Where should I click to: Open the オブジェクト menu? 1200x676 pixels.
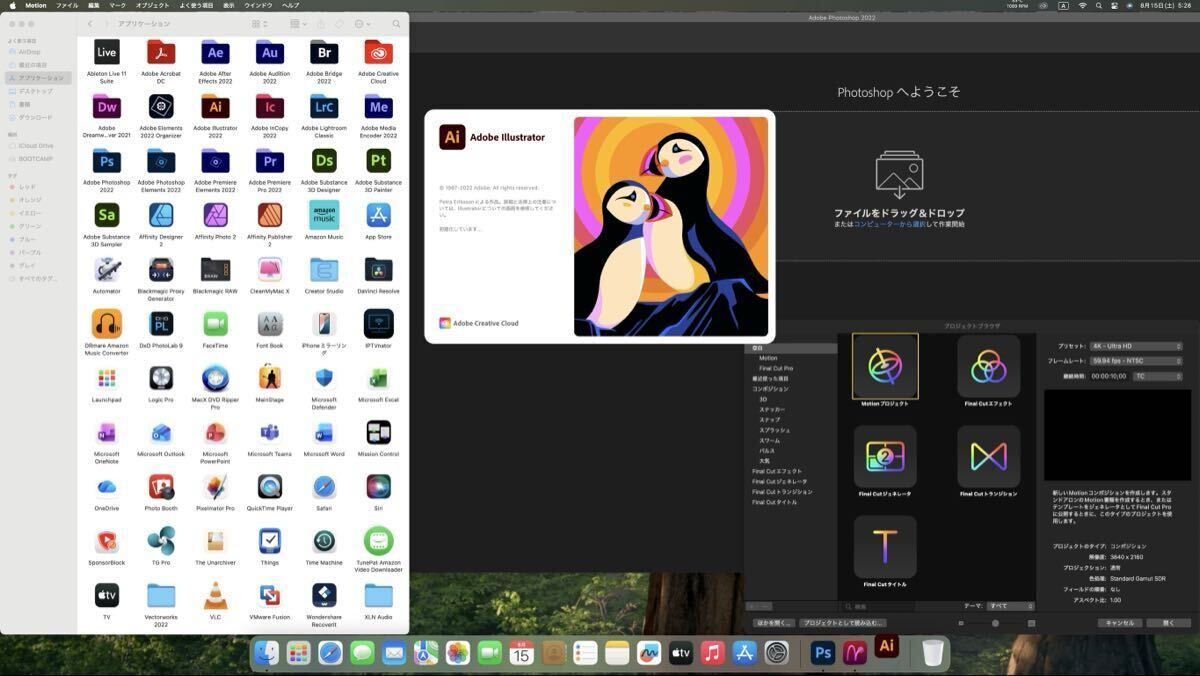click(152, 5)
